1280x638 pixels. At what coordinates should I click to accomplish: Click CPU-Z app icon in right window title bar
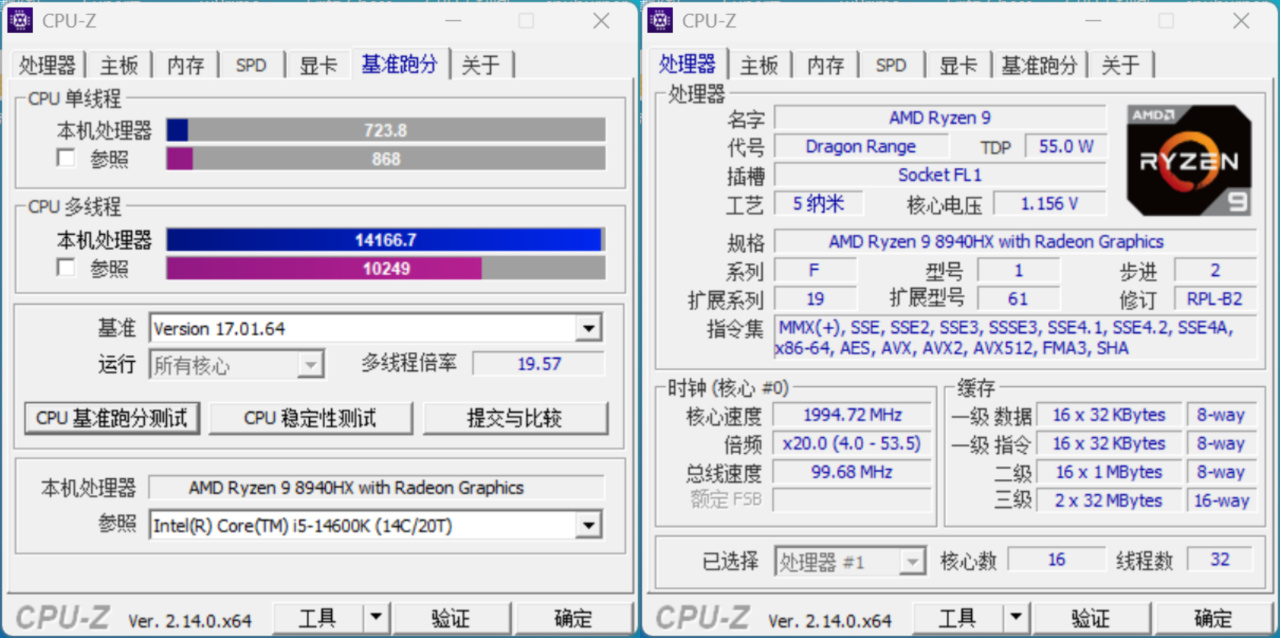(659, 20)
